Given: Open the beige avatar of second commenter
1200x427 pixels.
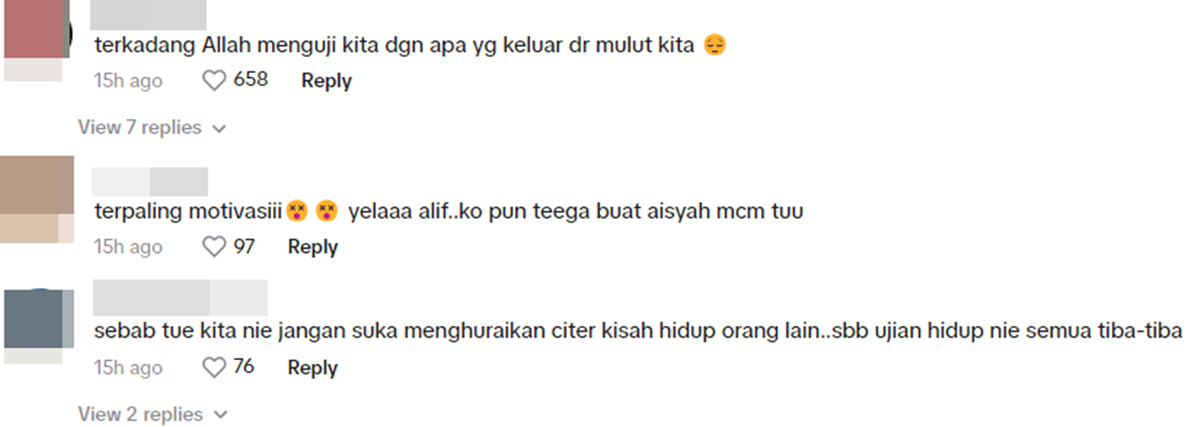Looking at the screenshot, I should (x=38, y=185).
